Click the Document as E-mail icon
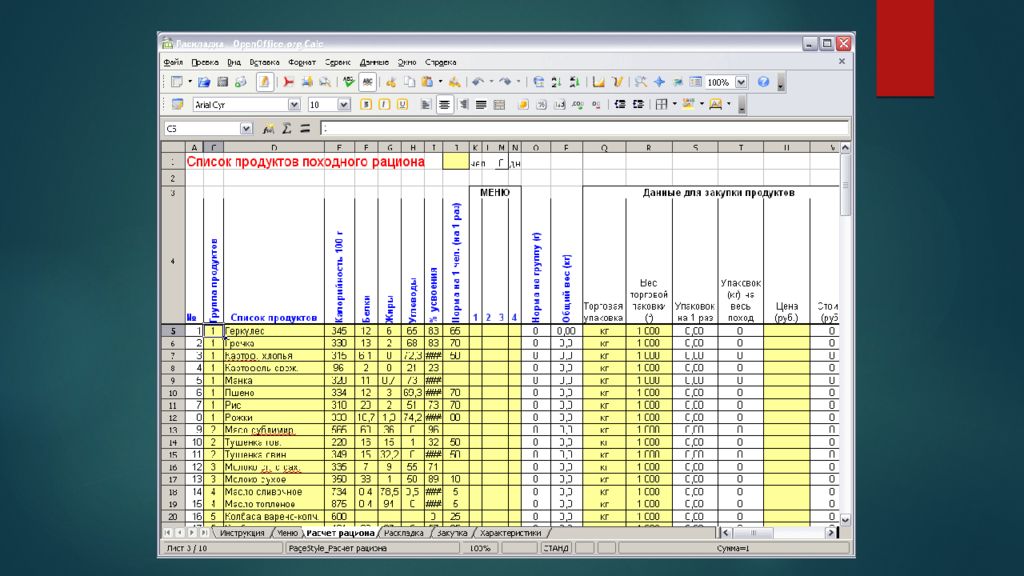This screenshot has height=576, width=1024. click(240, 82)
